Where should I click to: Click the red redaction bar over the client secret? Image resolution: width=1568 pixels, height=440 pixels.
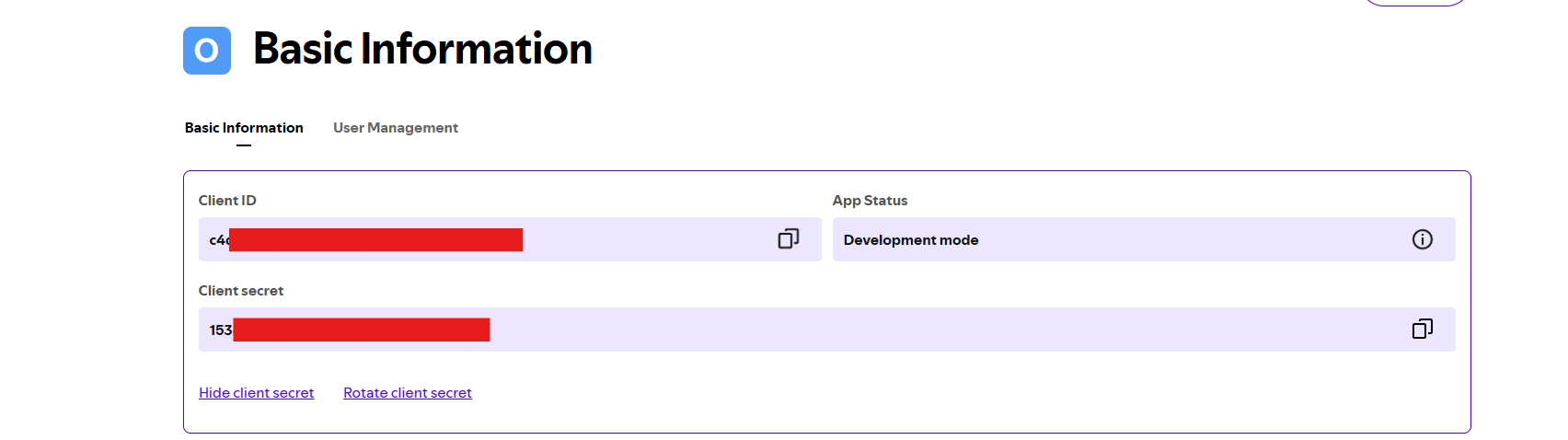coord(361,330)
